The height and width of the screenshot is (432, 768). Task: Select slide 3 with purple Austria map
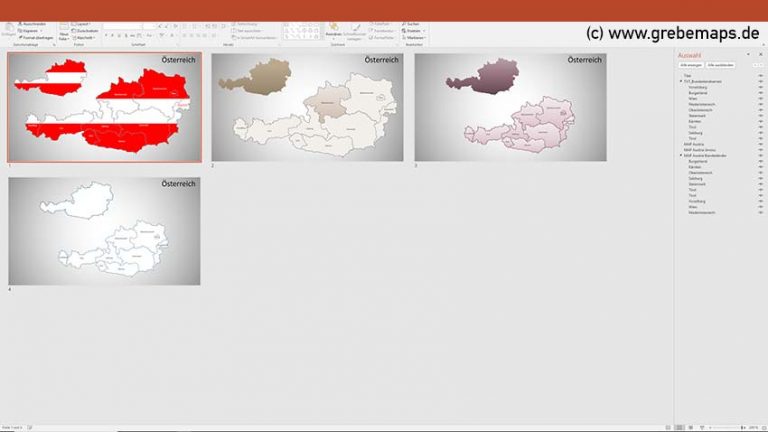coord(510,107)
